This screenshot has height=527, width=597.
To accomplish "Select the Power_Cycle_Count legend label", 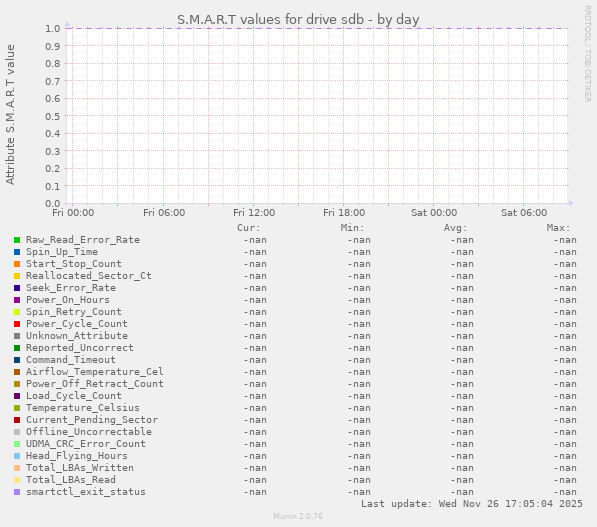I will (x=77, y=324).
